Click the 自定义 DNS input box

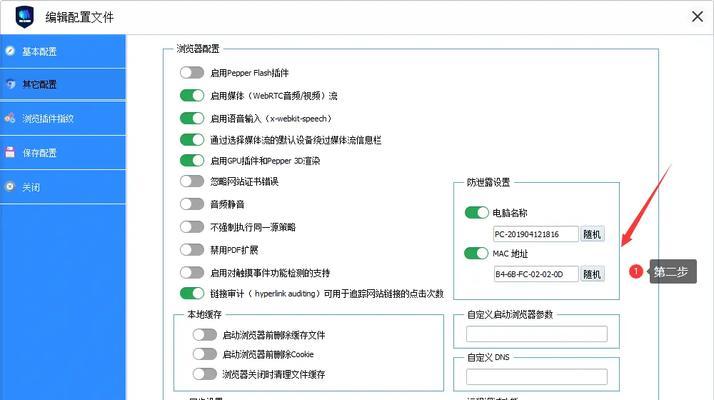(x=536, y=377)
